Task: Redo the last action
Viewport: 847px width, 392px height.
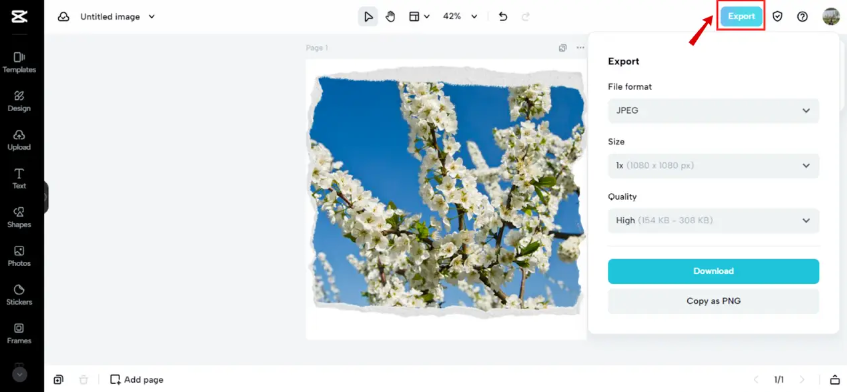Action: (525, 17)
